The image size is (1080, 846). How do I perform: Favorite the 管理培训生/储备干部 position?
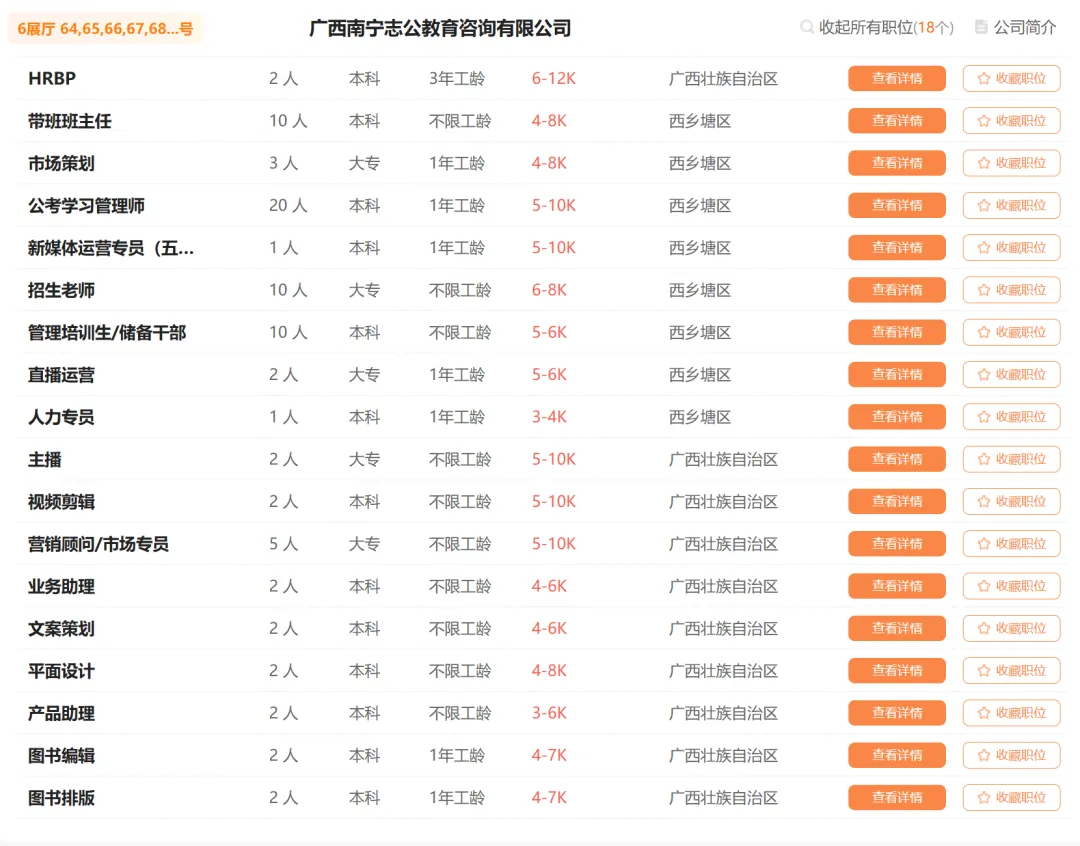coord(1011,332)
